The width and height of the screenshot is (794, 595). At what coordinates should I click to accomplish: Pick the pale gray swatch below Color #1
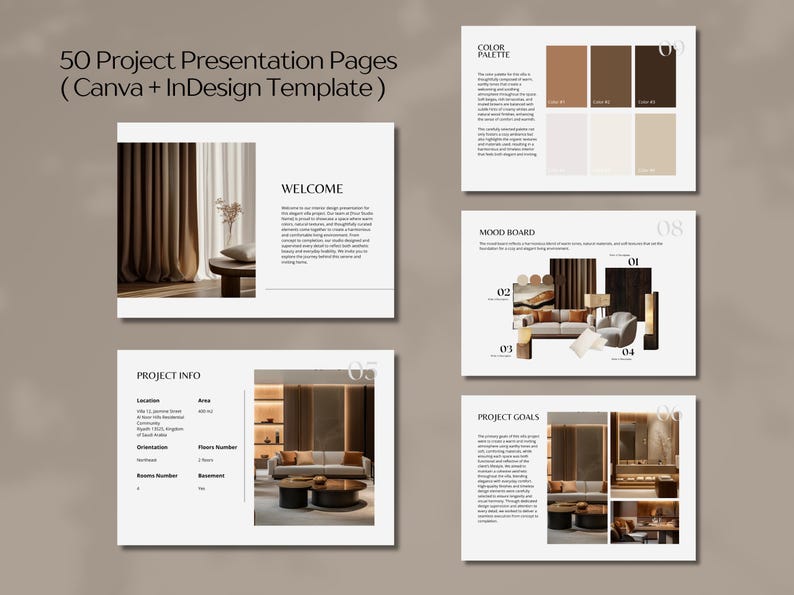(566, 144)
